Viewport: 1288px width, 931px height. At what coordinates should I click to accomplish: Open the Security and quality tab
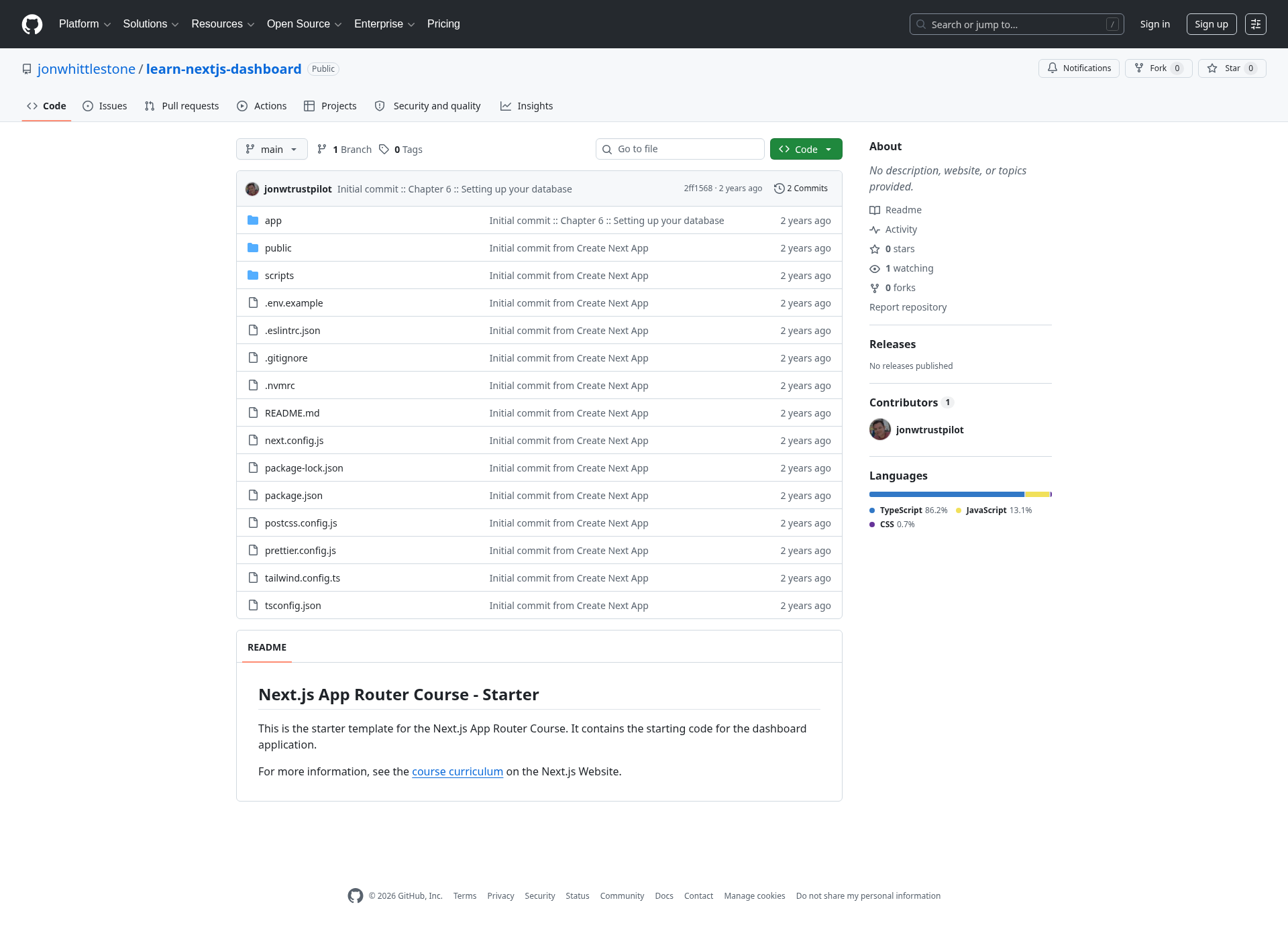pyautogui.click(x=427, y=106)
